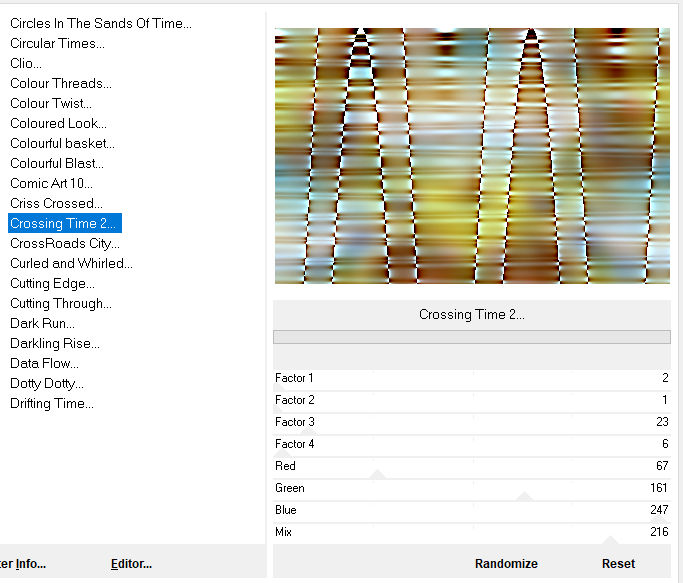The height and width of the screenshot is (583, 683).
Task: Pick Data Flow in the filter list
Action: [x=44, y=363]
